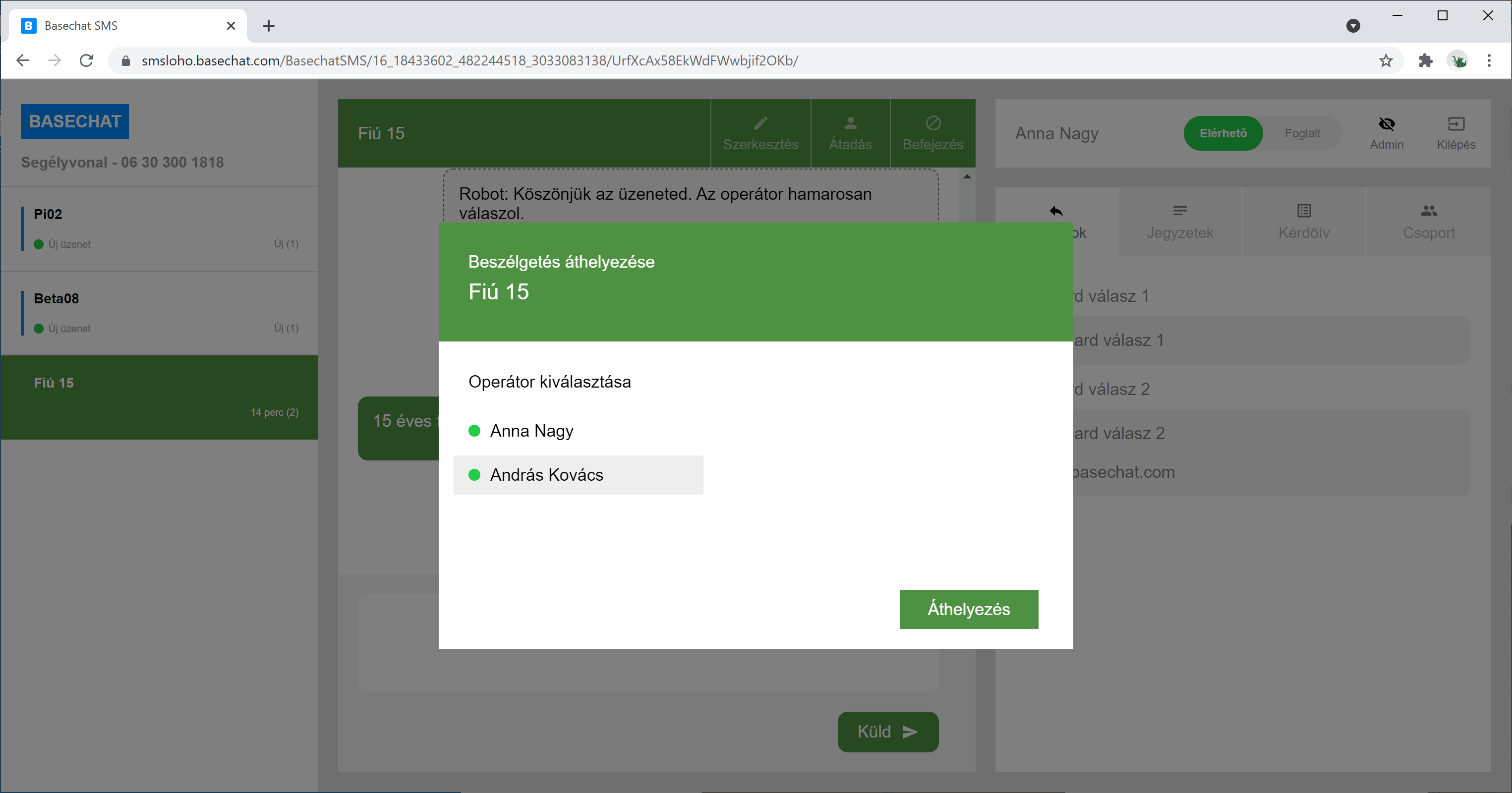Click the Küld send button
Screen dimensions: 1512x793
pyautogui.click(x=887, y=732)
